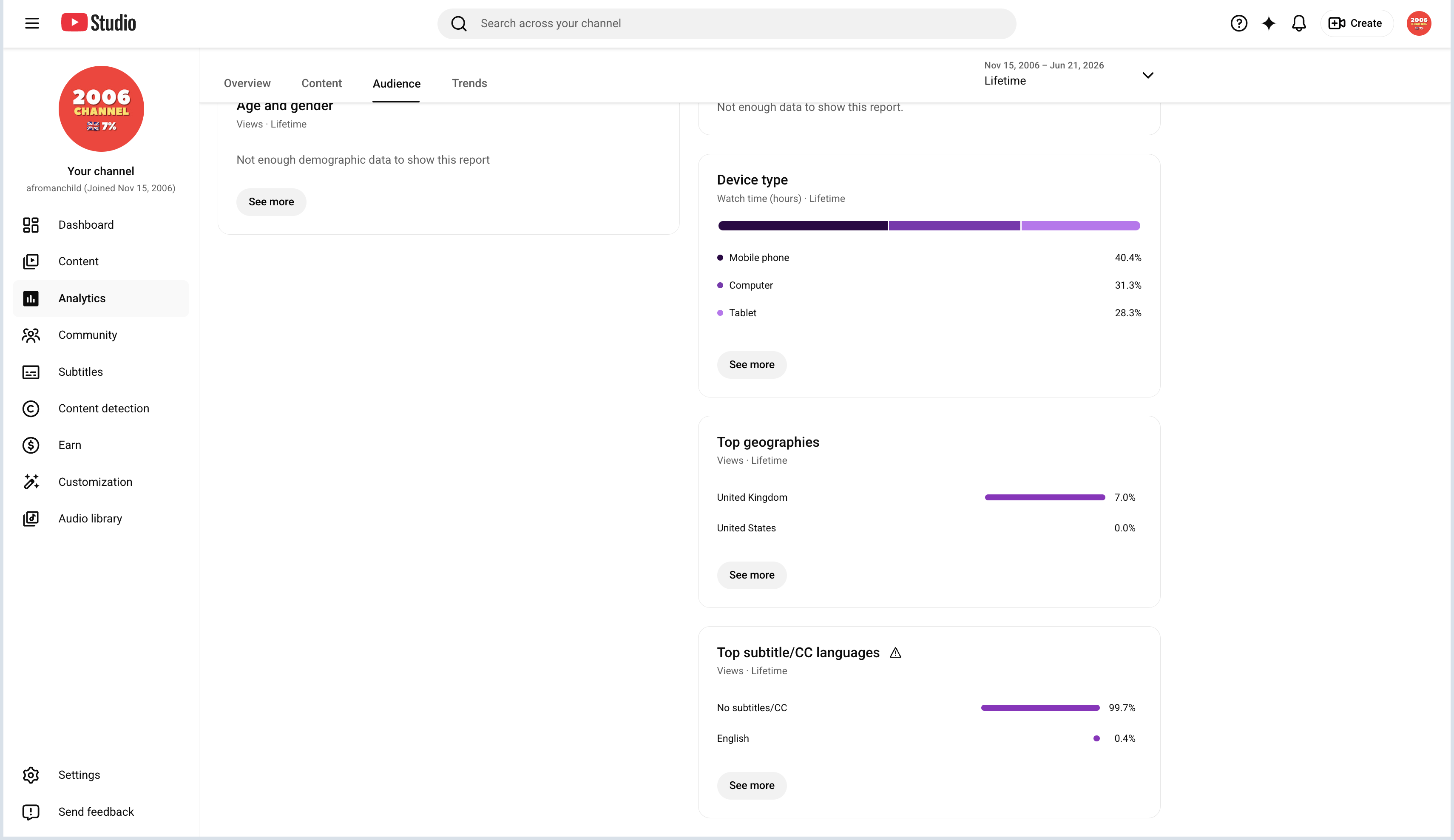Click the account avatar in top right
The width and height of the screenshot is (1454, 840).
tap(1418, 23)
